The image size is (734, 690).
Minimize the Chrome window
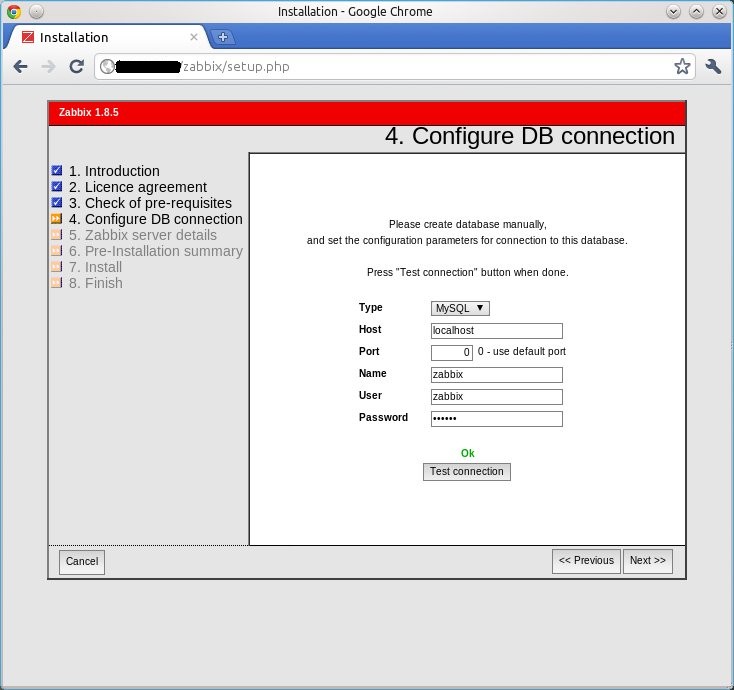(x=673, y=11)
